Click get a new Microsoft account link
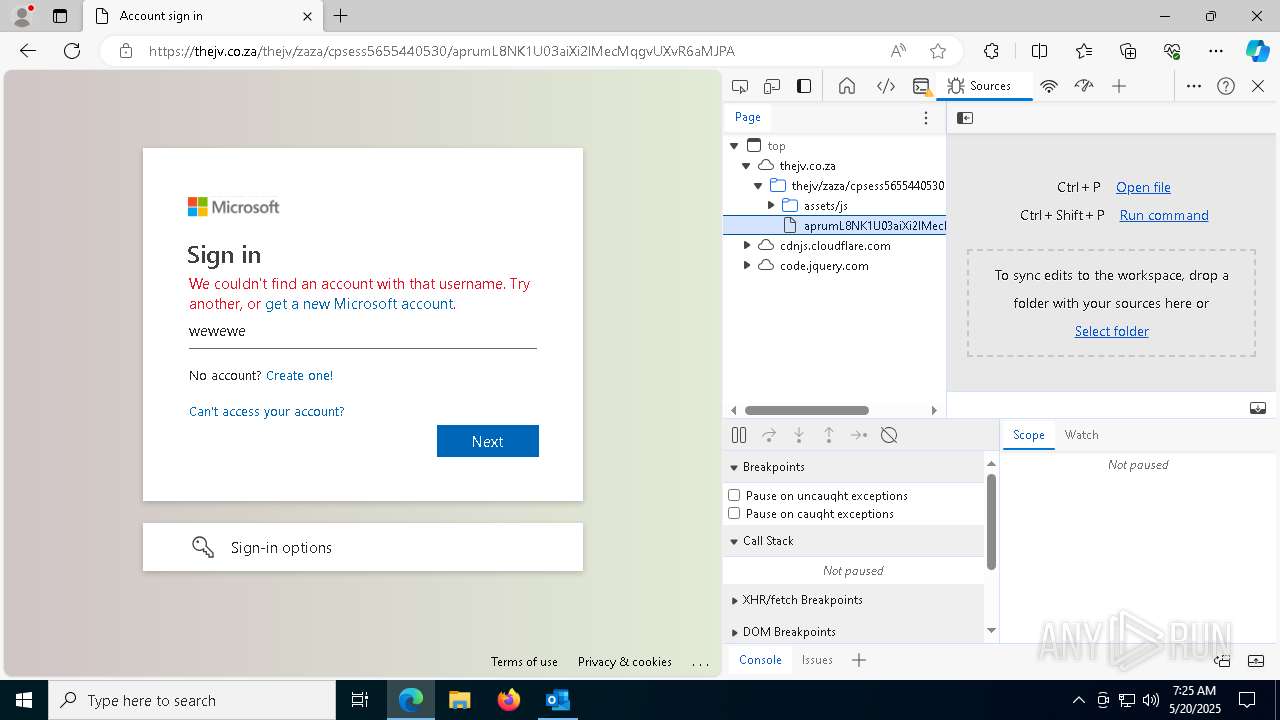The image size is (1280, 720). 359,304
